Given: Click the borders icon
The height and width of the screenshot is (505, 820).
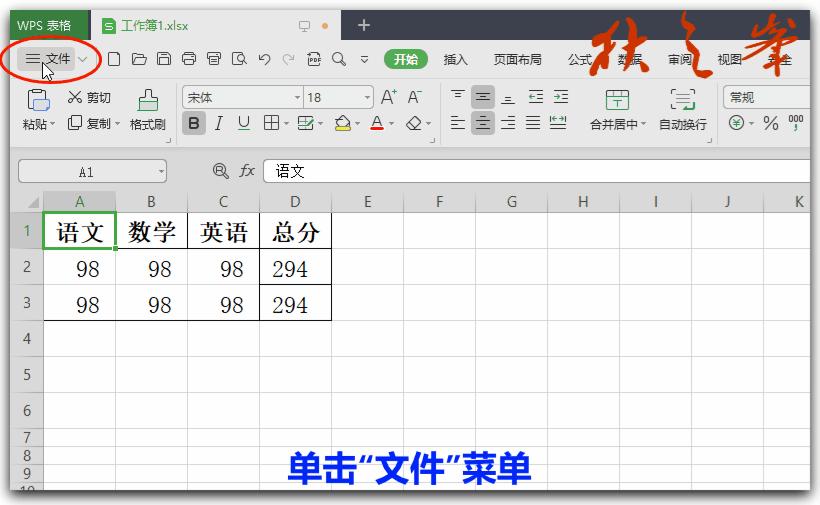Looking at the screenshot, I should 271,123.
